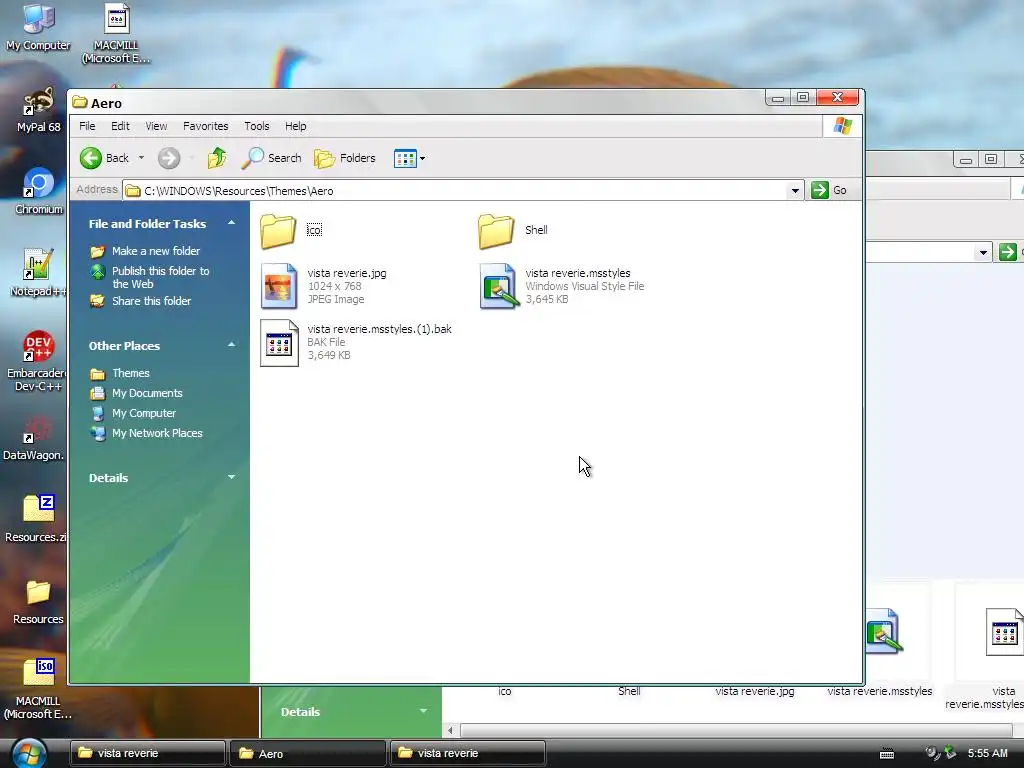Click Publish this folder to the Web
The width and height of the screenshot is (1024, 768).
[x=160, y=277]
